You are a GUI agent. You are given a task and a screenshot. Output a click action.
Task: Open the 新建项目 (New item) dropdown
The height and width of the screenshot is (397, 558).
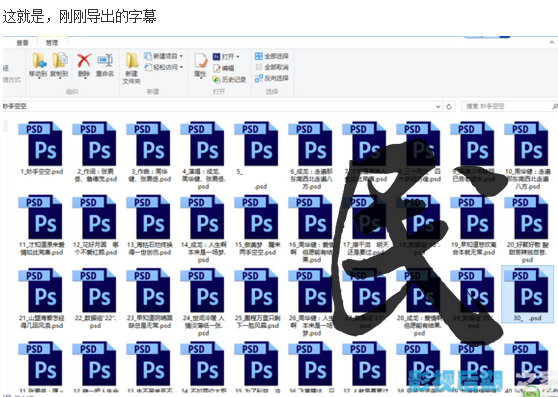[x=164, y=56]
